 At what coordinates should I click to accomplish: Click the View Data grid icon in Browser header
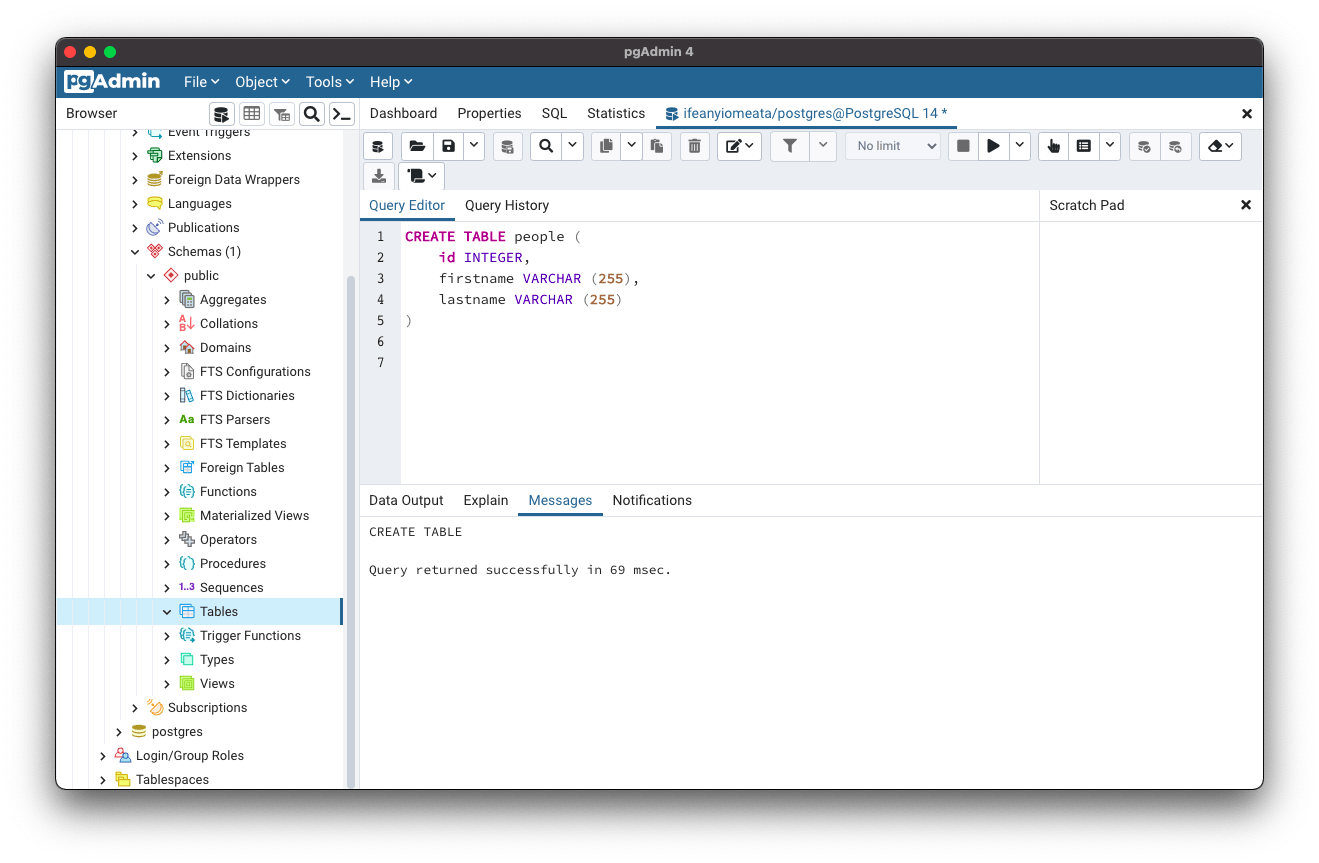pos(251,114)
